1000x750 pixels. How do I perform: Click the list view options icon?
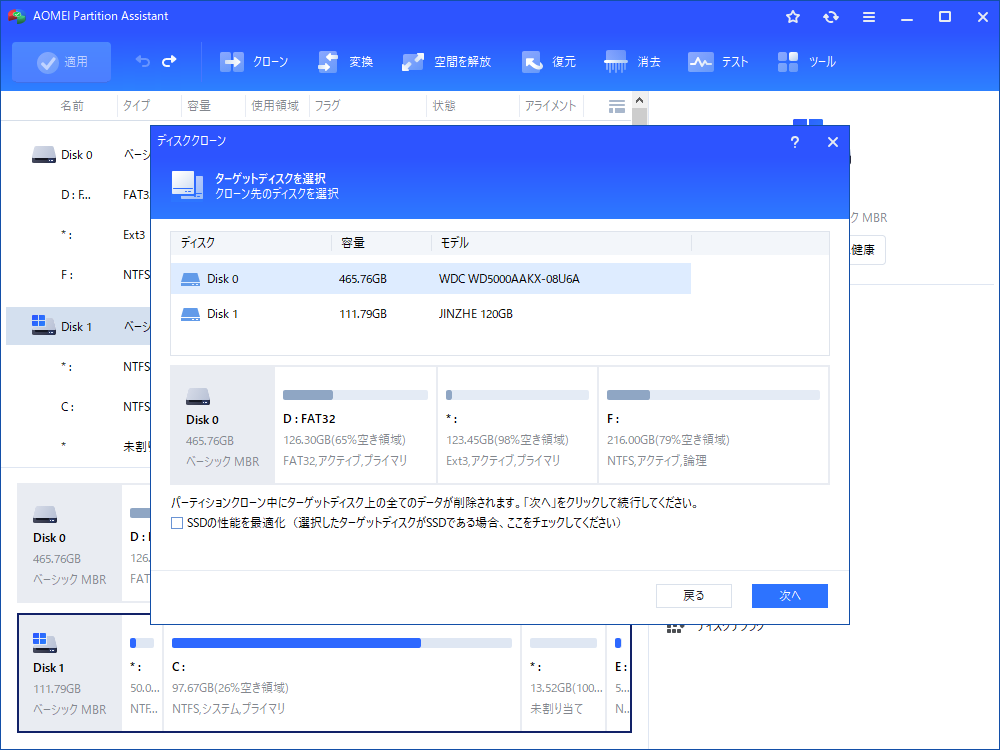(617, 107)
